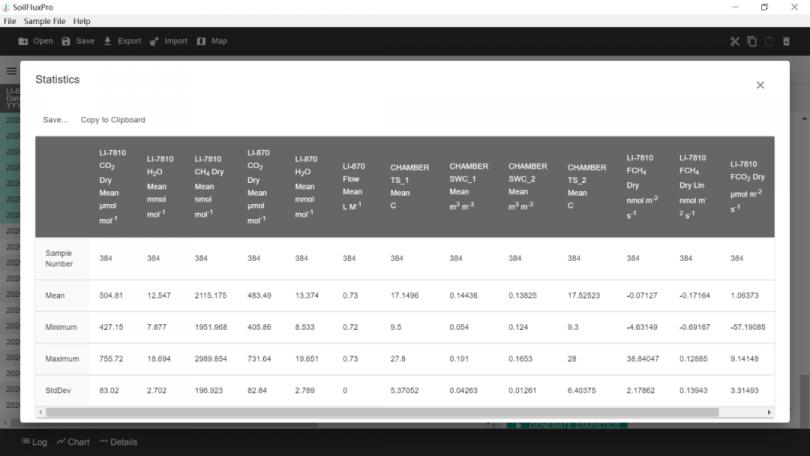Click the Export download icon
This screenshot has width=810, height=456.
point(108,41)
